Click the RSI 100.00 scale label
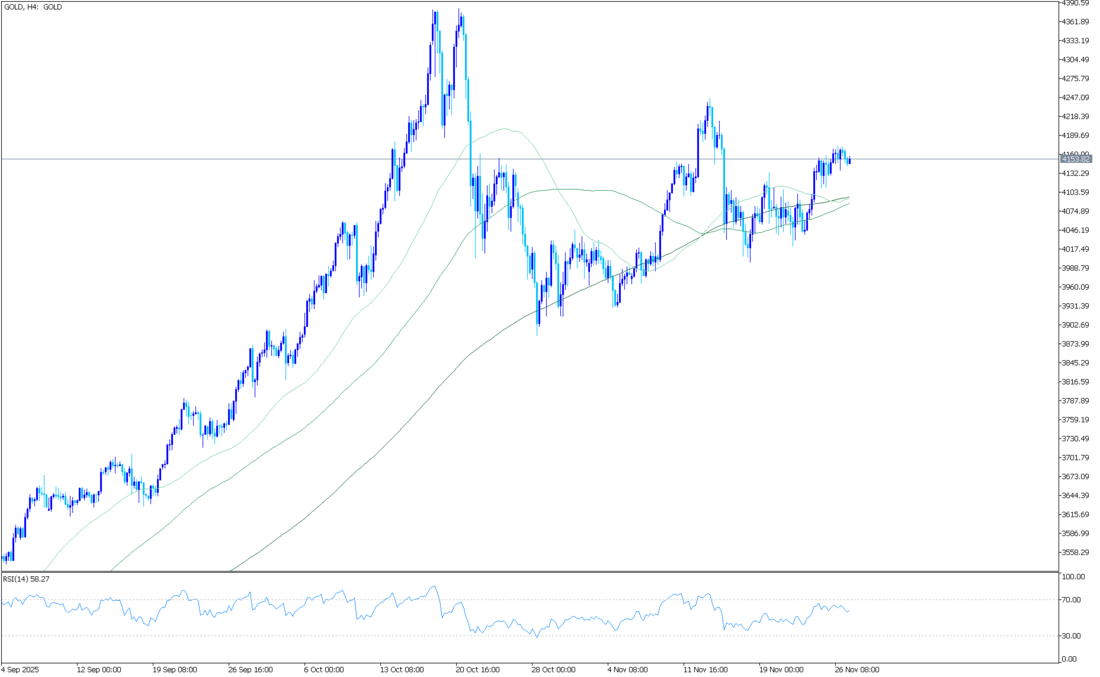Viewport: 1100px width, 677px height. (1073, 578)
